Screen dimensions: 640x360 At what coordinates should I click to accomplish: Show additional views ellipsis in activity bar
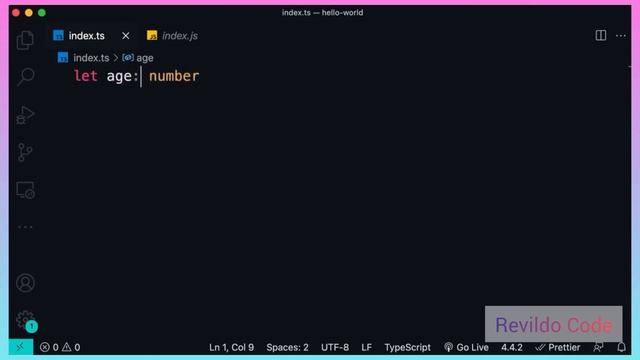point(25,227)
